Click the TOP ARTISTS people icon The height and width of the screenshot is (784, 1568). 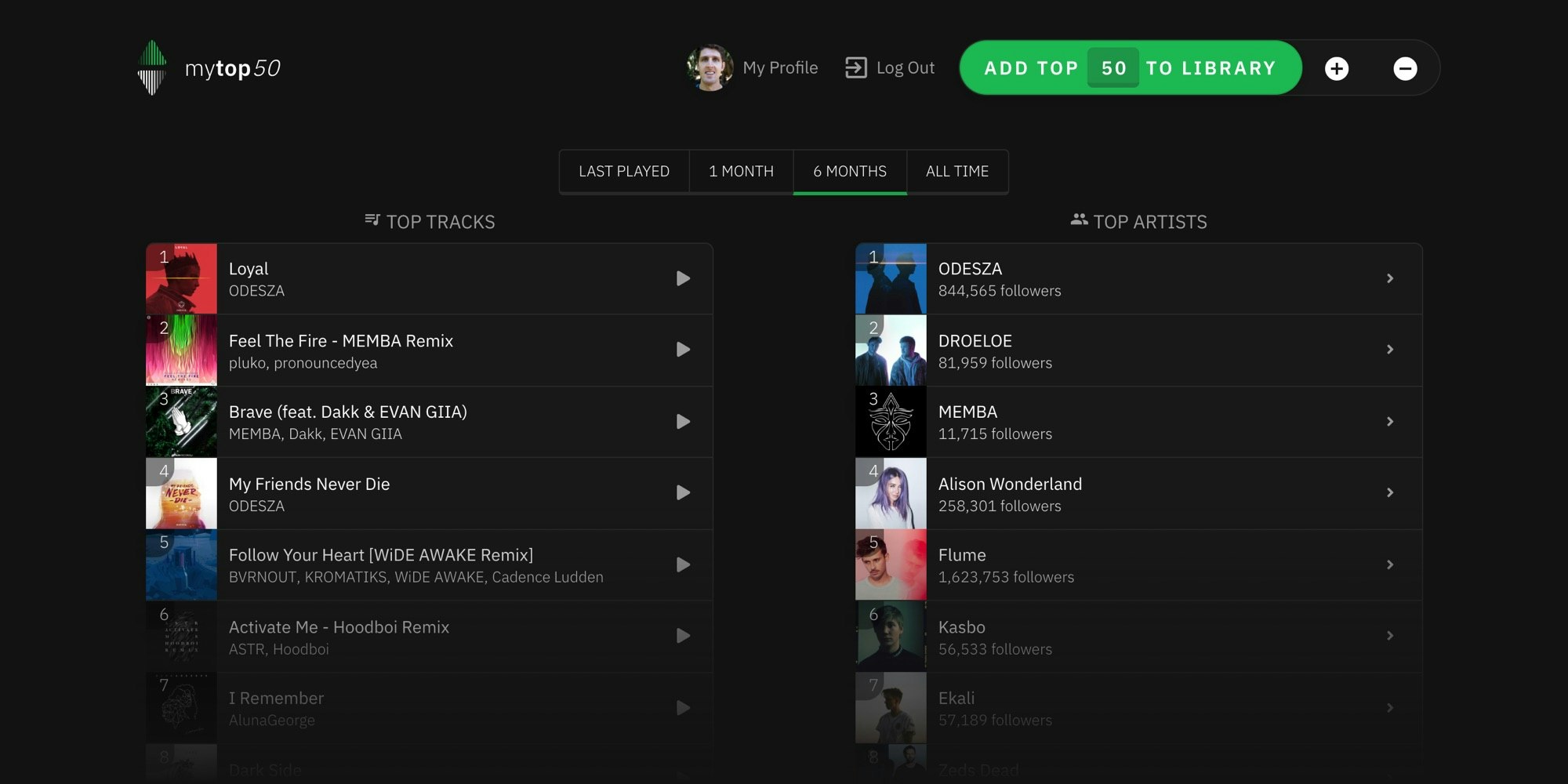click(x=1080, y=220)
